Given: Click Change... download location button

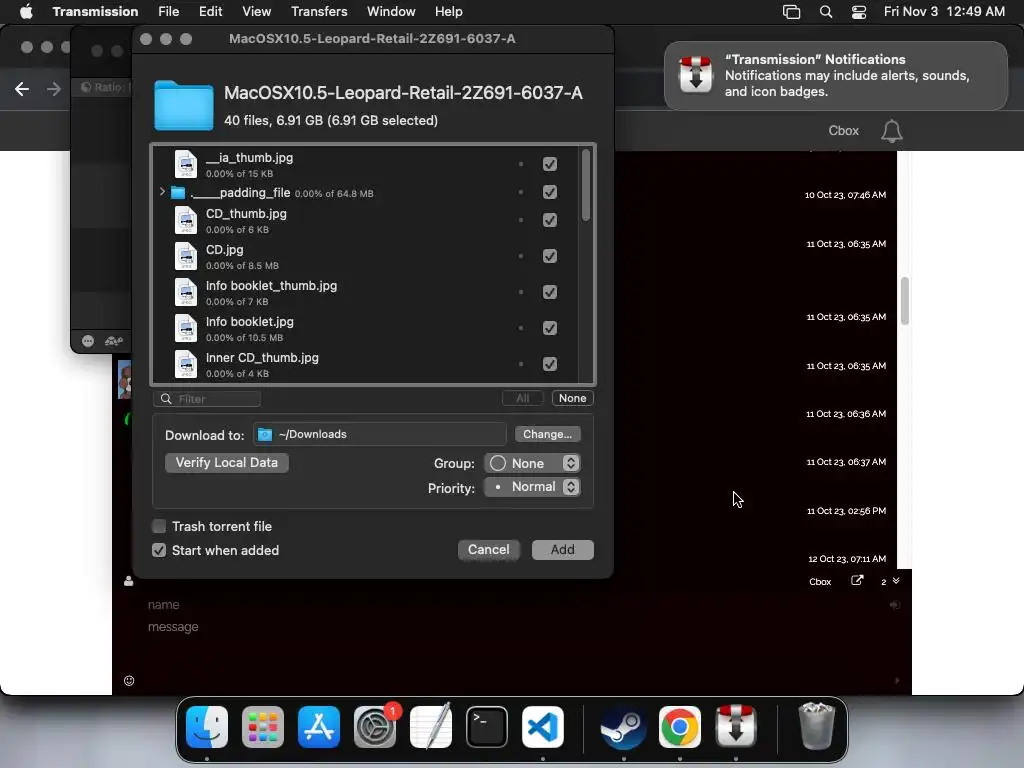Looking at the screenshot, I should pos(547,434).
